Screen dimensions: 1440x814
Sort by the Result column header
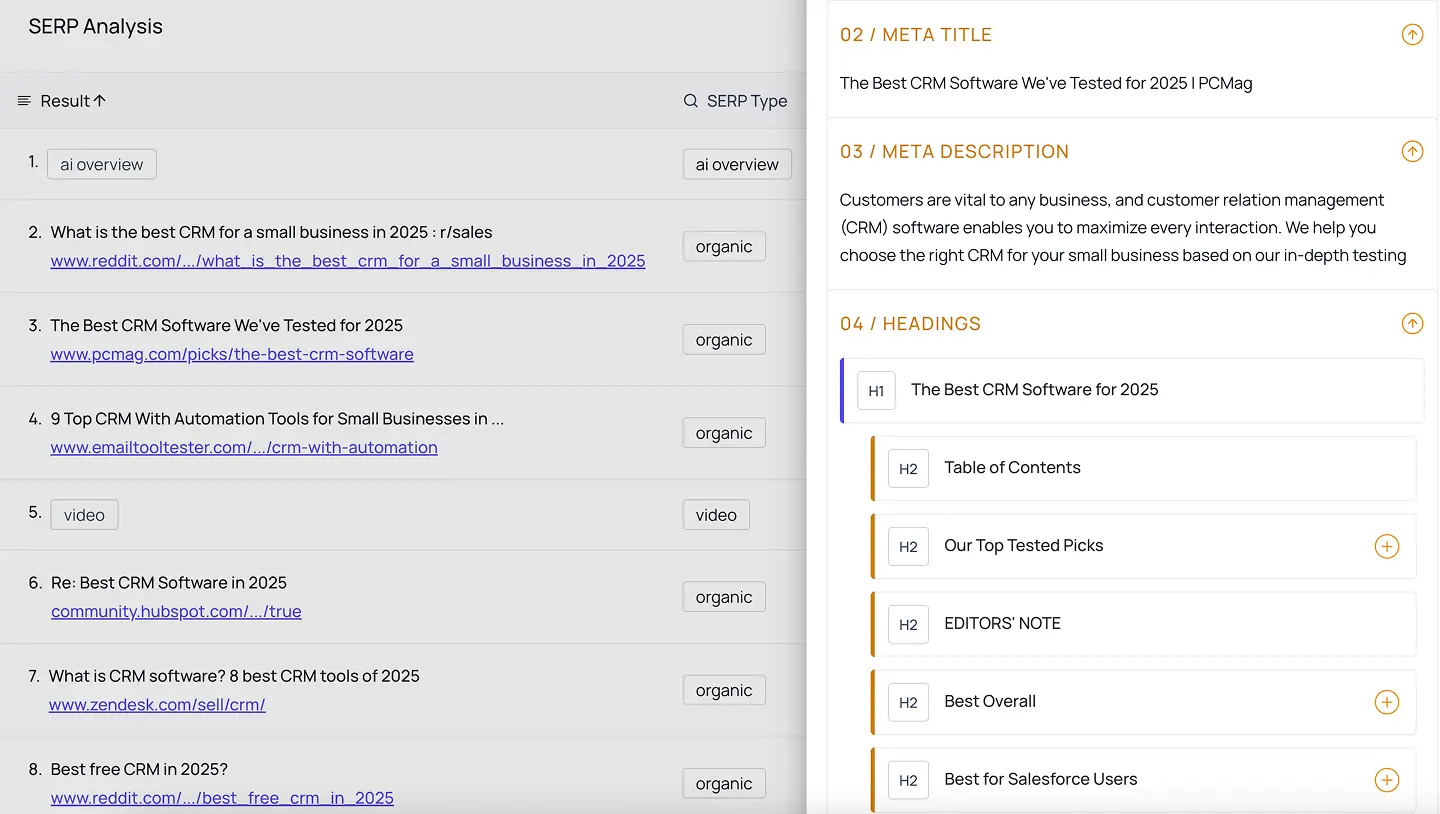(65, 101)
